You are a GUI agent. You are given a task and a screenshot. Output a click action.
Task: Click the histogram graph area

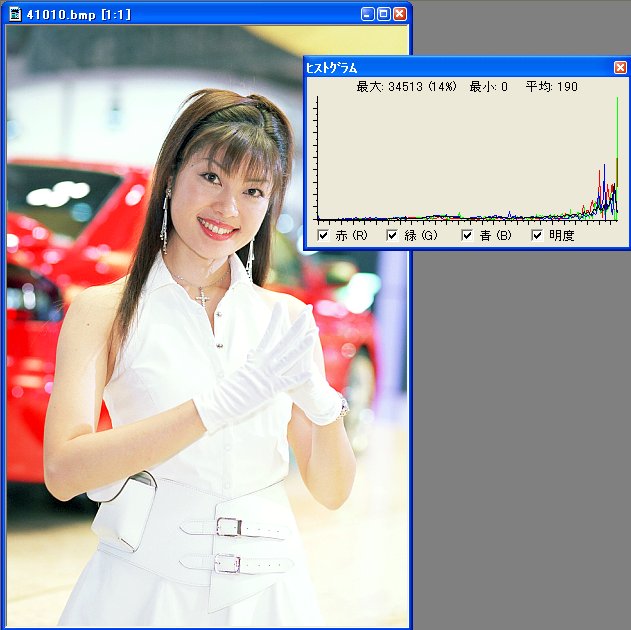467,159
